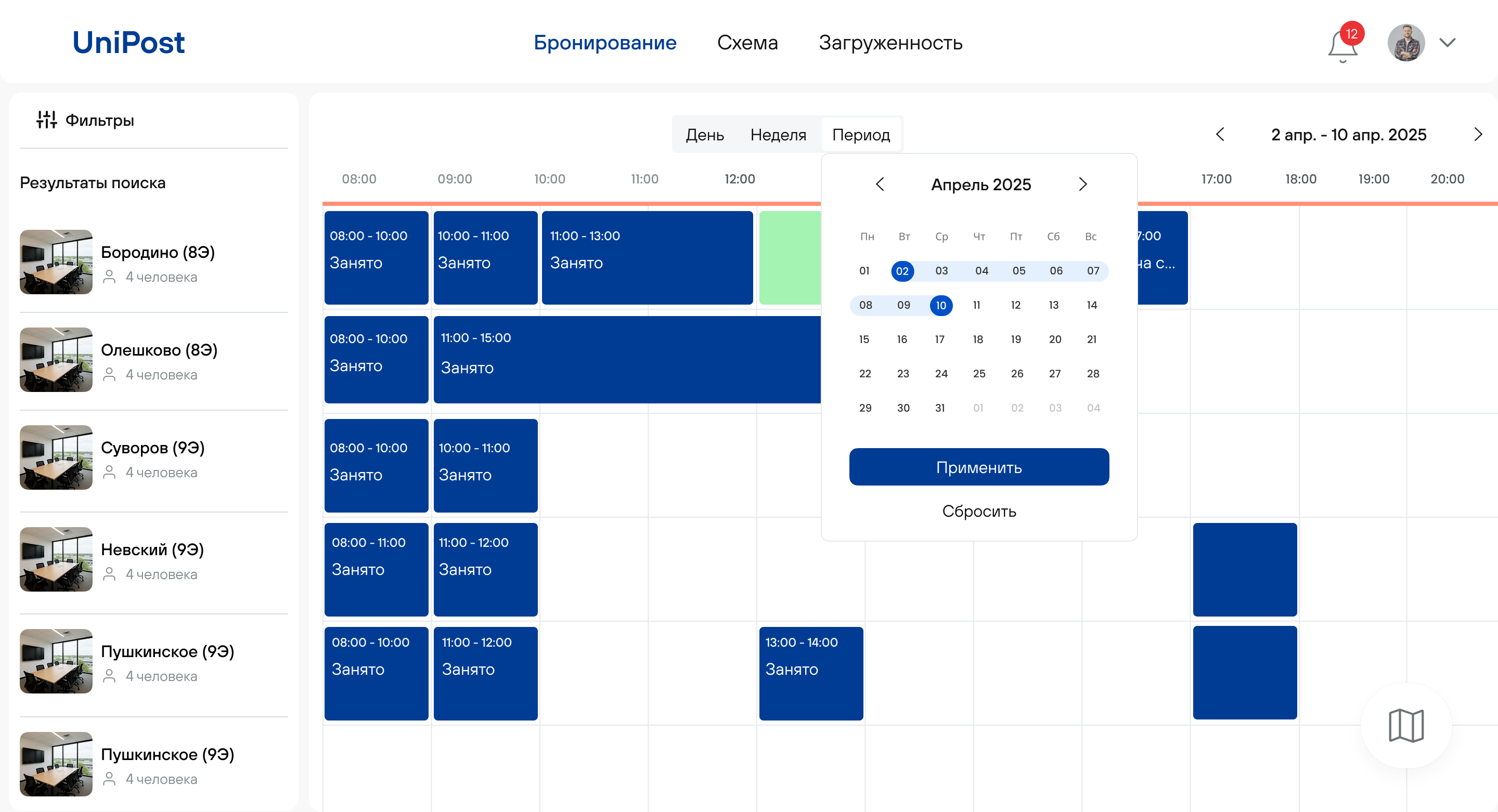The height and width of the screenshot is (812, 1498).
Task: Show the next date range
Action: (1478, 134)
